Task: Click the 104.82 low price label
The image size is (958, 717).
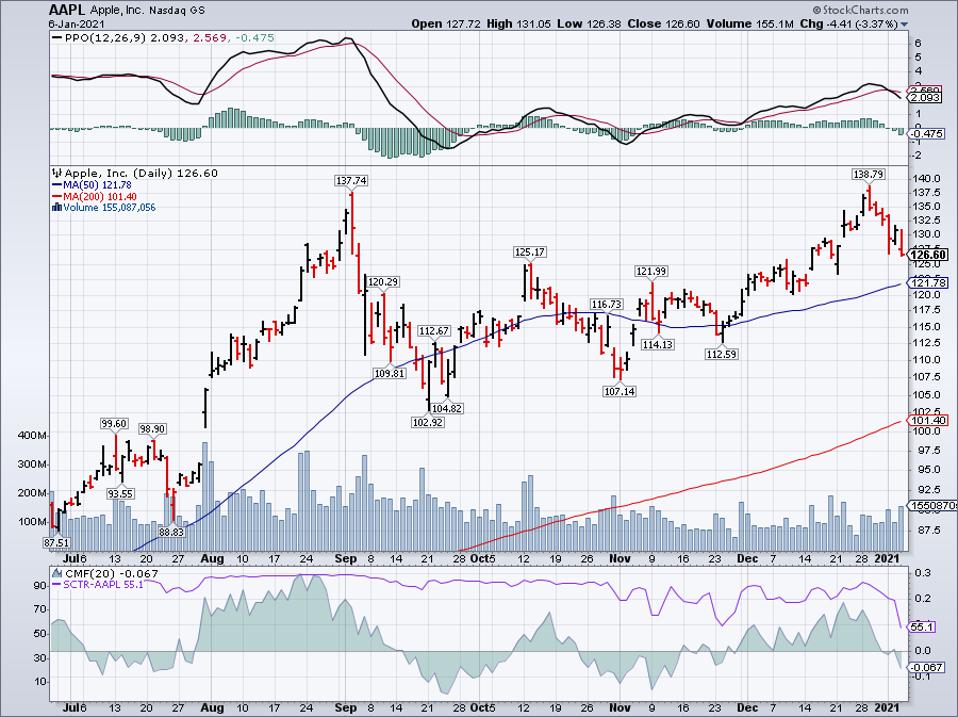Action: 447,409
